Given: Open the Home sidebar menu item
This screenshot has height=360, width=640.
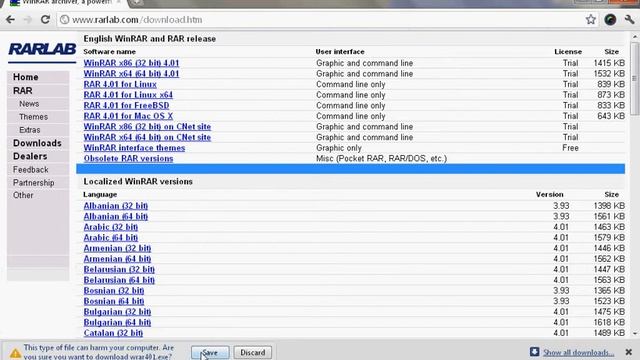Looking at the screenshot, I should [x=25, y=77].
